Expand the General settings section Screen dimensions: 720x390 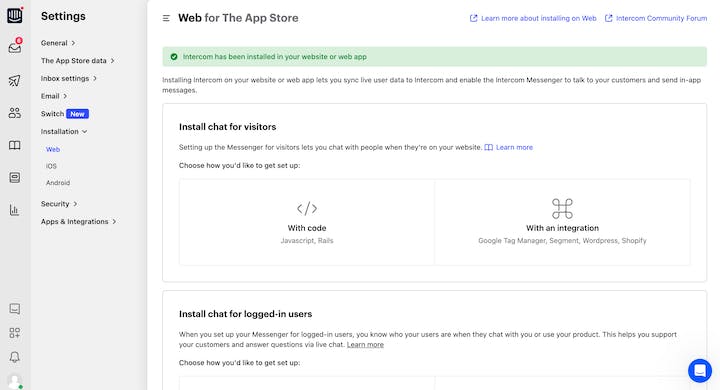coord(58,43)
